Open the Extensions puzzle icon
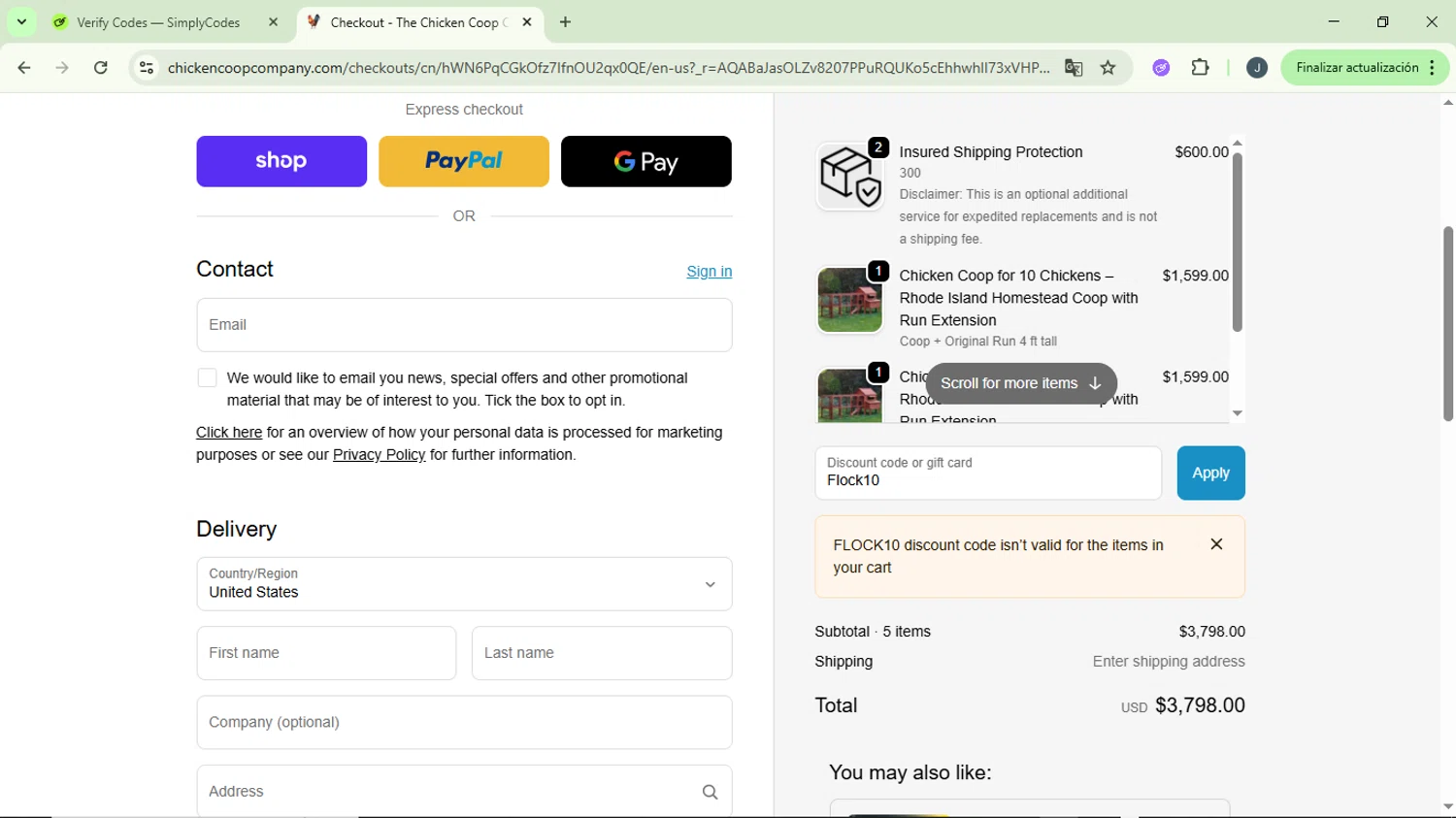Screen dimensions: 1456x818 pos(1201,68)
